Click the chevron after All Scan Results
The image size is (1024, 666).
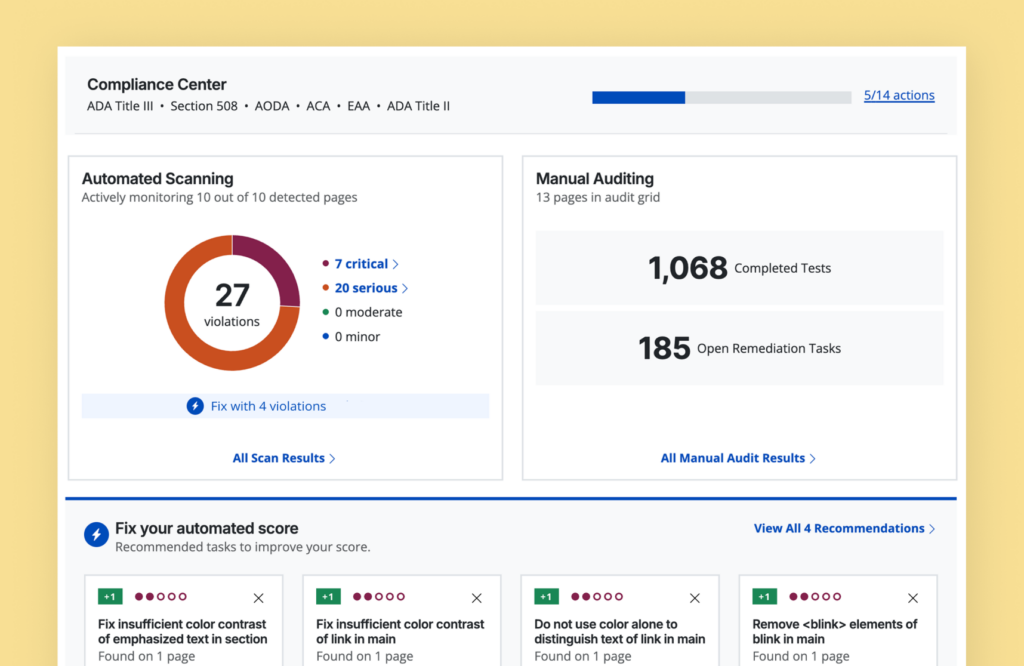click(x=332, y=459)
